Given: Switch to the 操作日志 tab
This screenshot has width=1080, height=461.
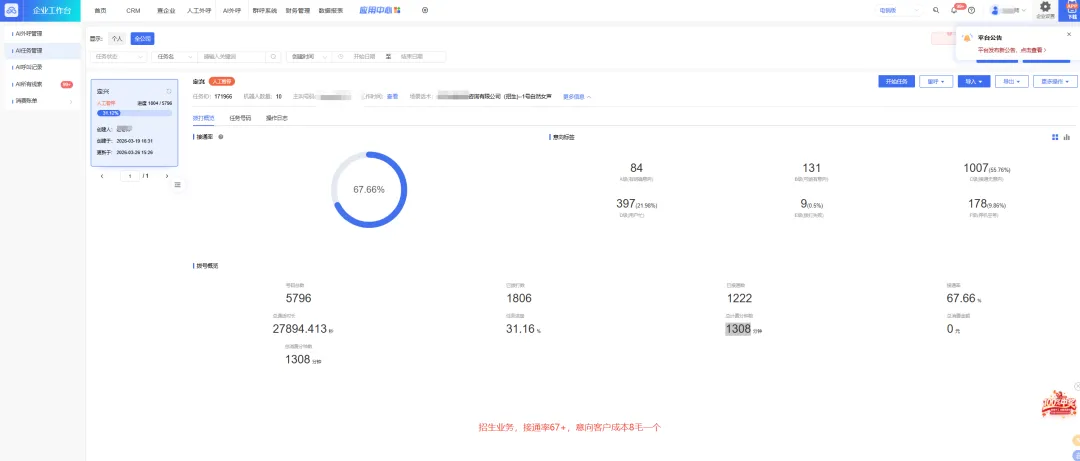Looking at the screenshot, I should 277,118.
